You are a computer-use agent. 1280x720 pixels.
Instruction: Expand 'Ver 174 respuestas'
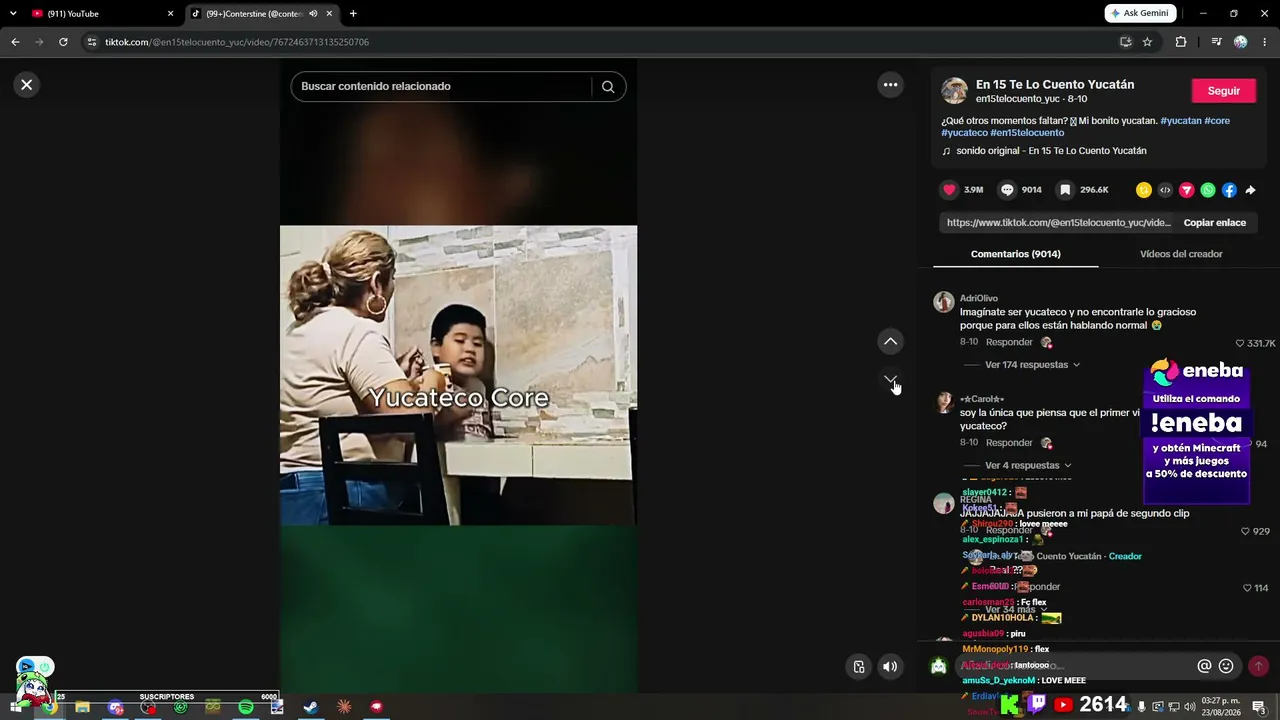click(1032, 365)
